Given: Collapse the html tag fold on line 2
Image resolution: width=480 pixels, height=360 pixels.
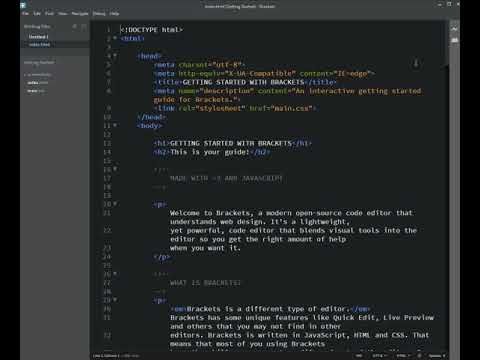Looking at the screenshot, I should [x=115, y=38].
